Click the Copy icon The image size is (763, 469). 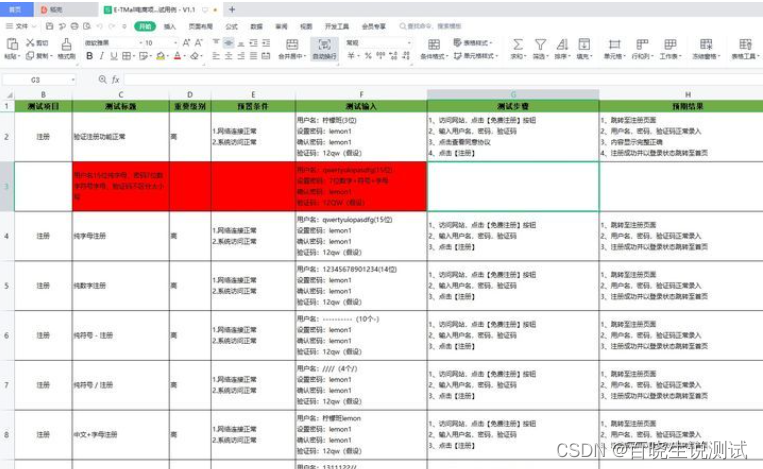click(30, 56)
